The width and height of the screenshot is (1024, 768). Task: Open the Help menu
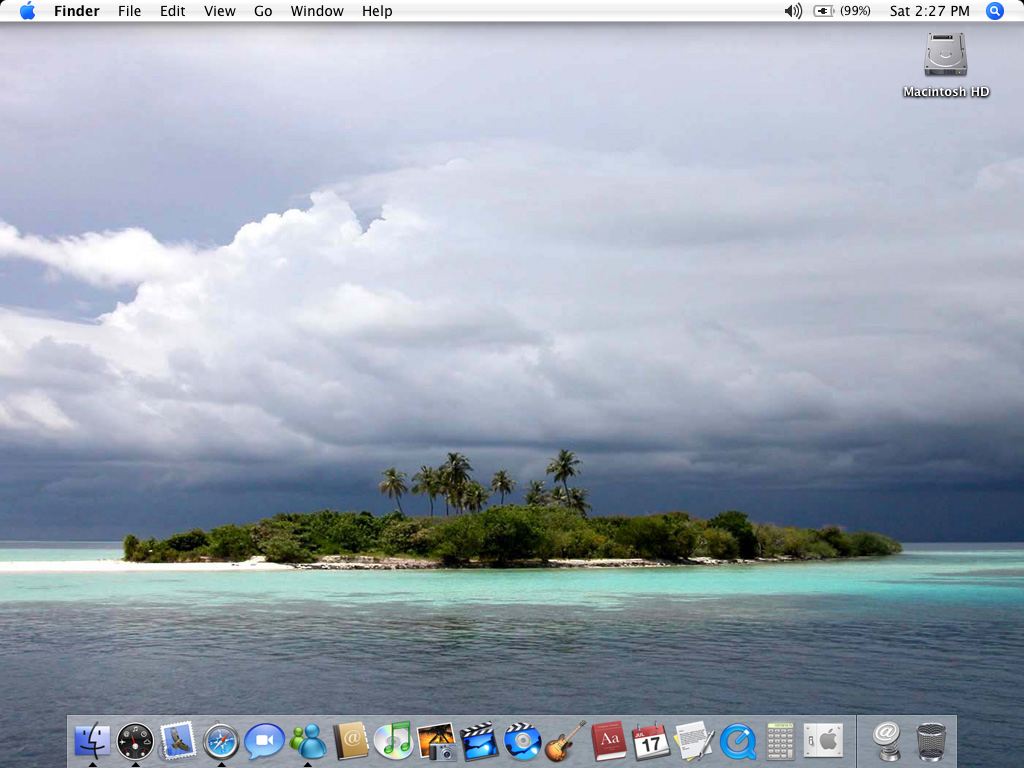point(377,11)
